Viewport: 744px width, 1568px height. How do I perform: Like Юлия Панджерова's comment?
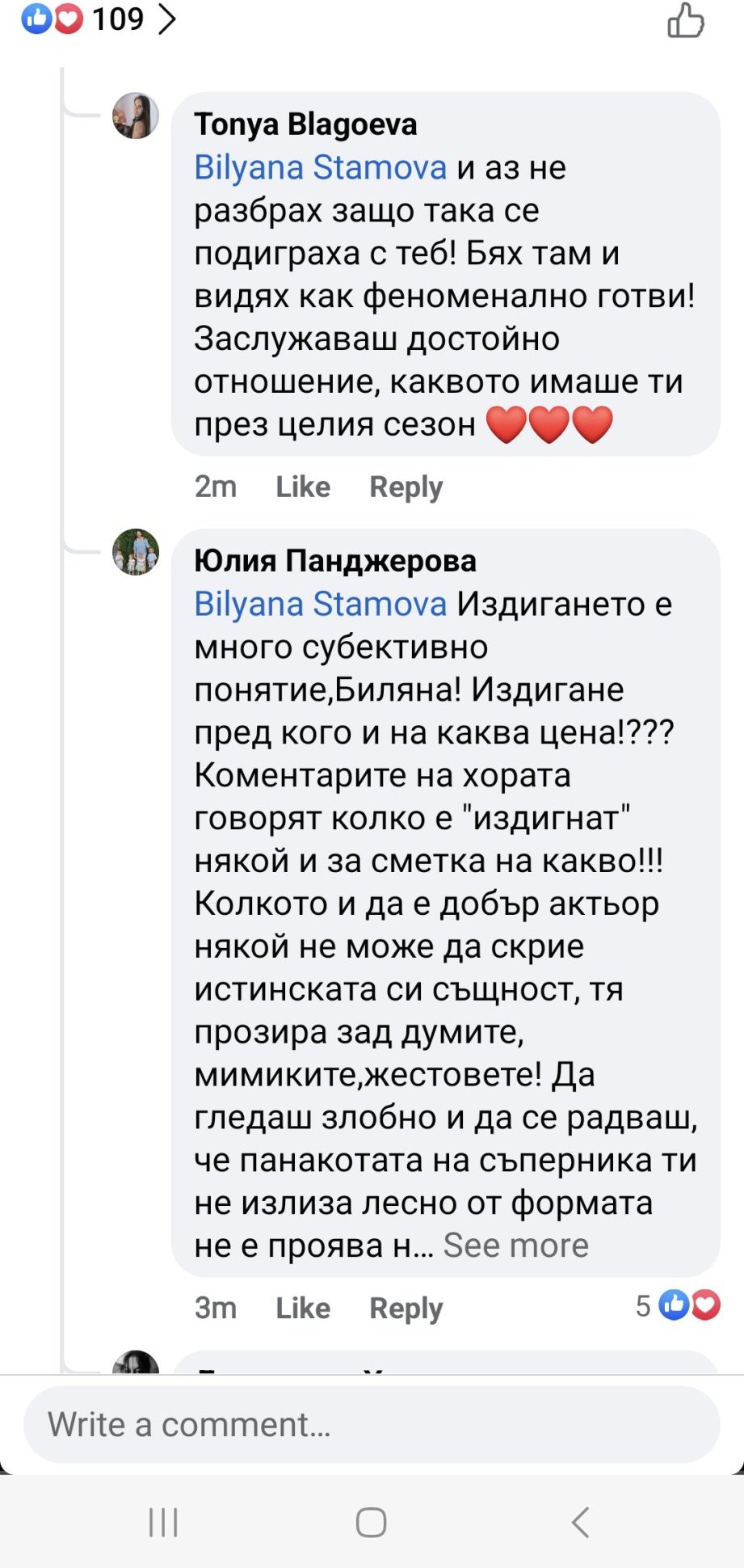pos(303,1308)
